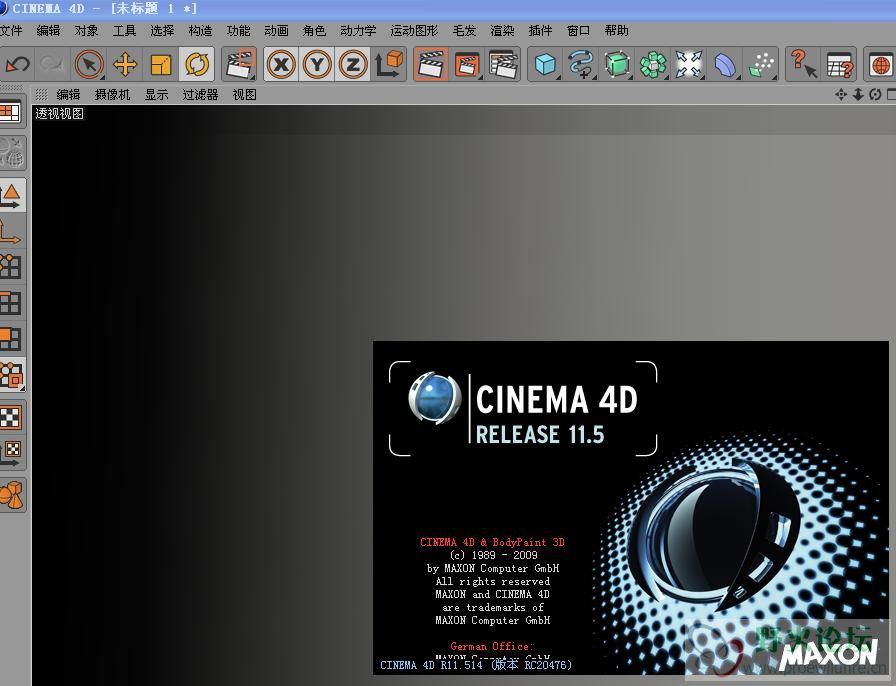Enable the Object Axis tool
The image size is (896, 686).
pos(11,232)
